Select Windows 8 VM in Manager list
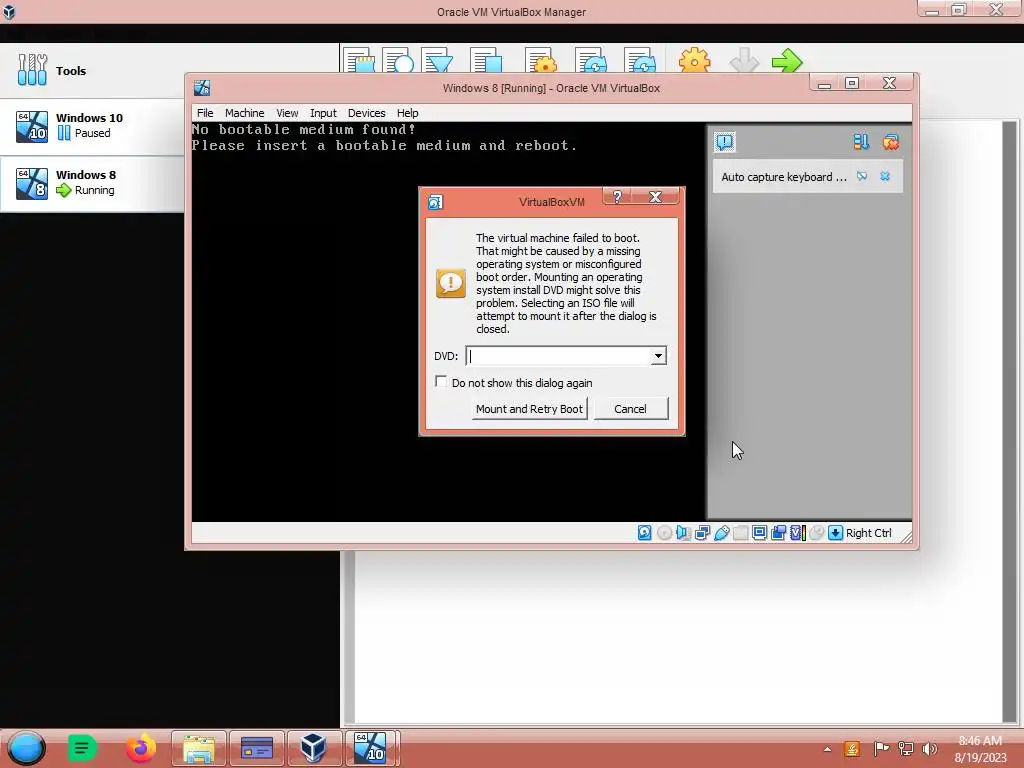The width and height of the screenshot is (1024, 768). [92, 184]
